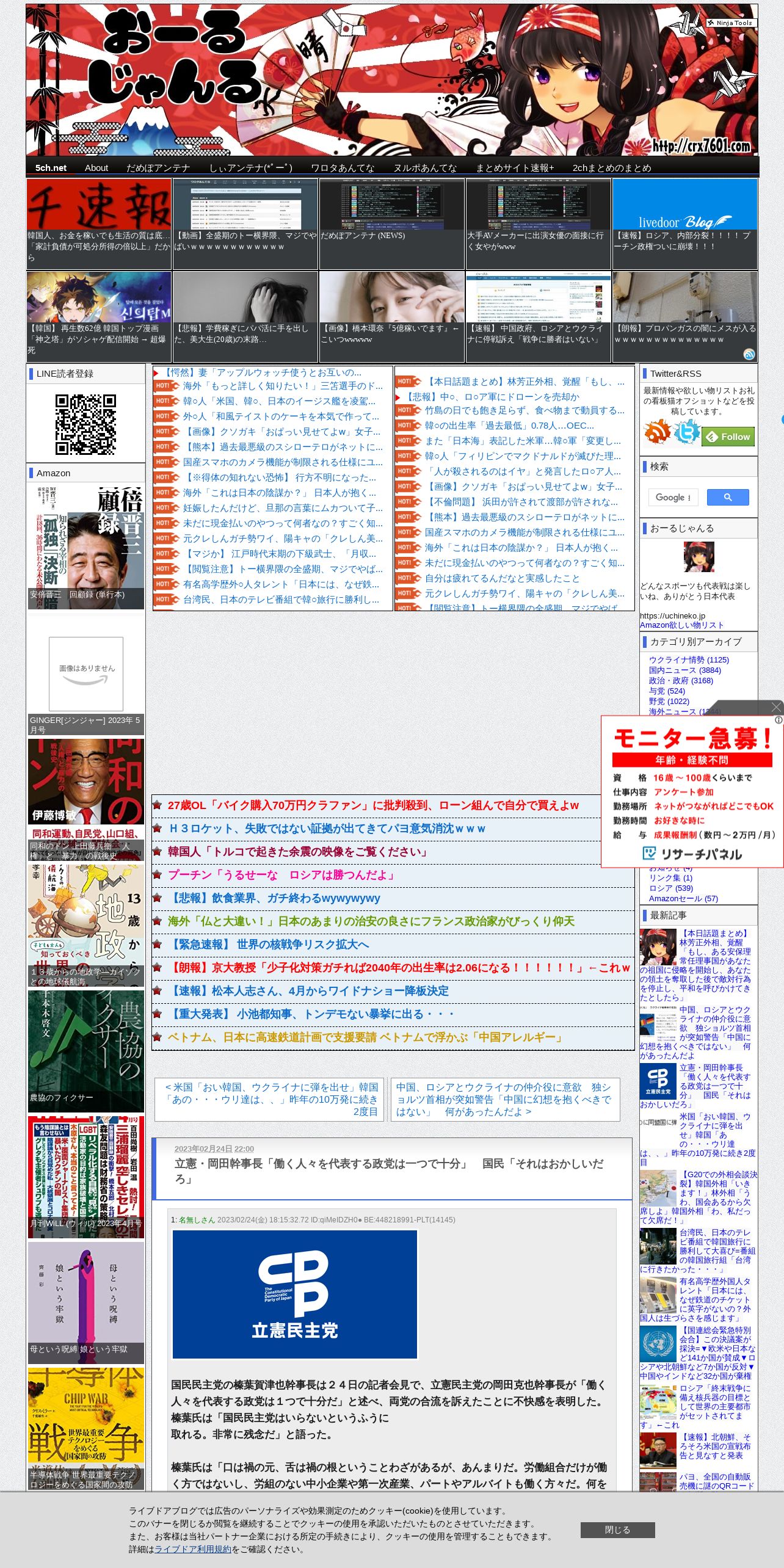
Task: Open headline 【重大発表】小池都知事
Action: [x=311, y=1014]
